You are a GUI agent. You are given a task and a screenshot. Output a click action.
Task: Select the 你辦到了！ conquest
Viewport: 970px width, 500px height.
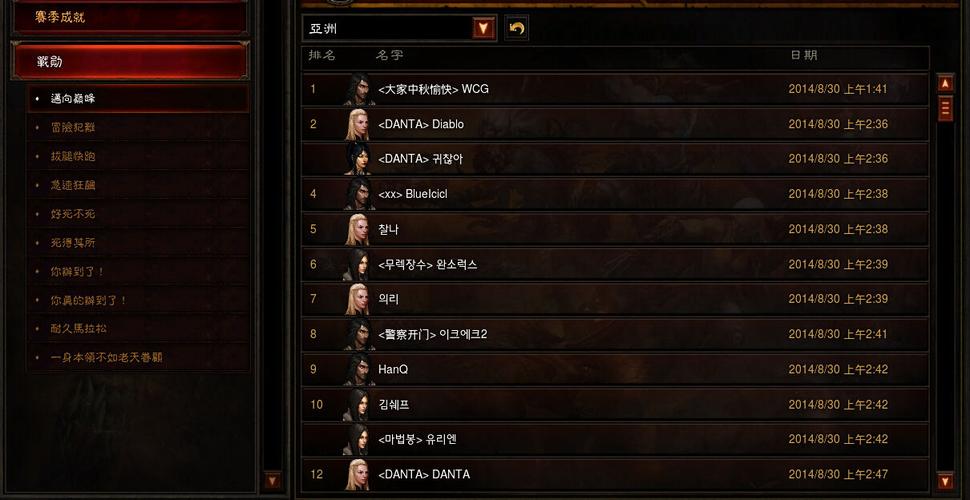click(x=138, y=272)
